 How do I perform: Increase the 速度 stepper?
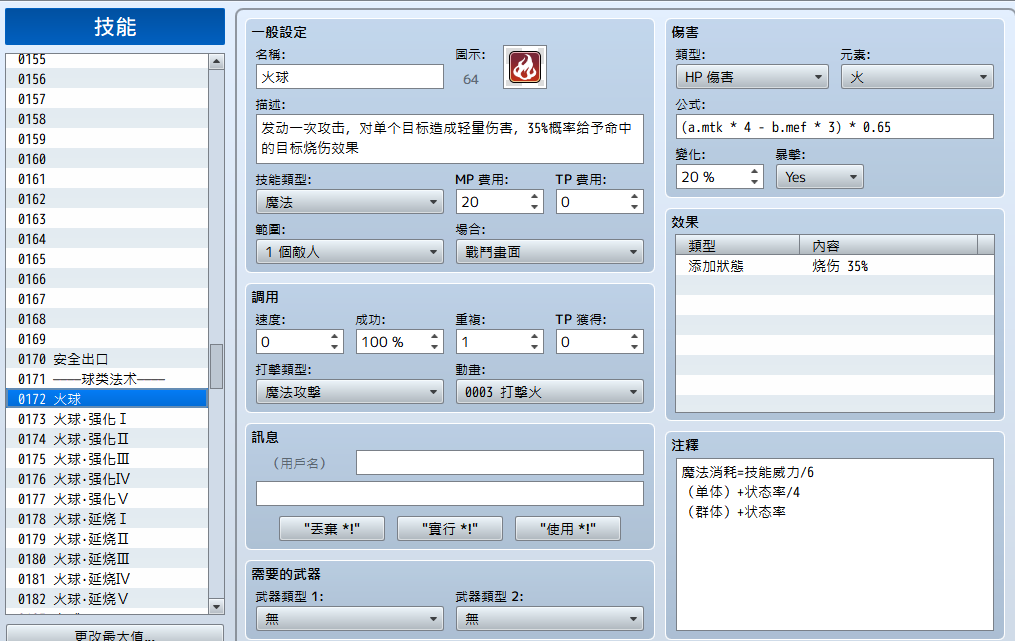(335, 336)
